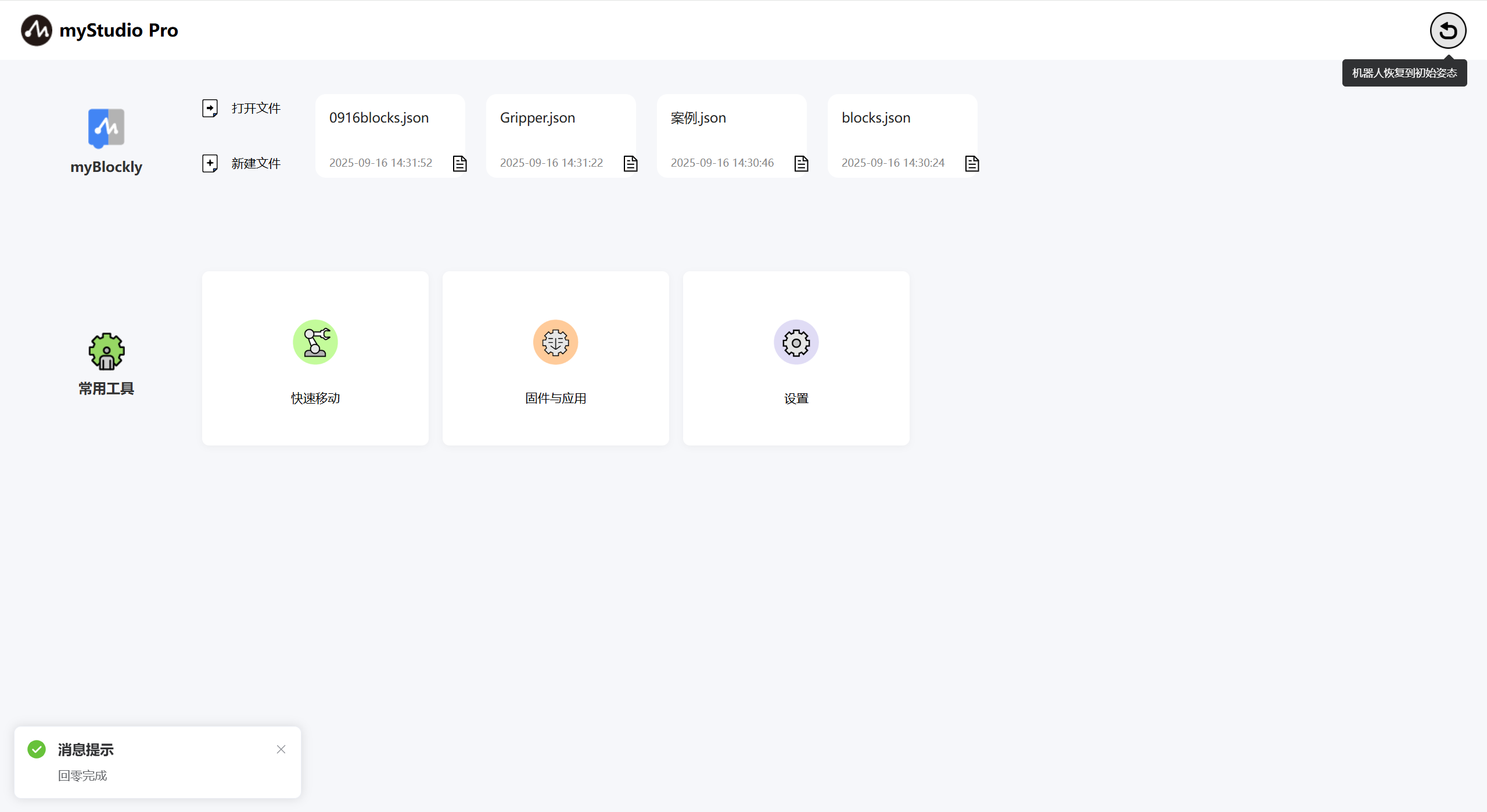Click the 设置 gear icon
Screen dimensions: 1487x812
796,342
